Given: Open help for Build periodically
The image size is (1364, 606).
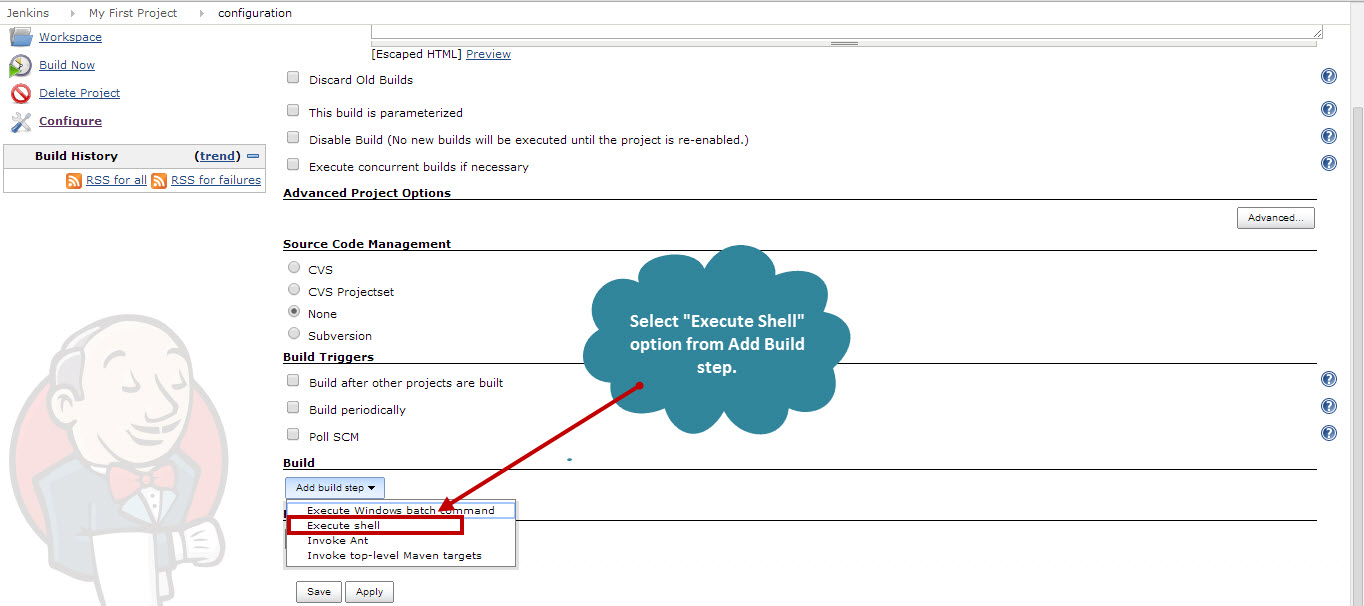Looking at the screenshot, I should pyautogui.click(x=1329, y=406).
